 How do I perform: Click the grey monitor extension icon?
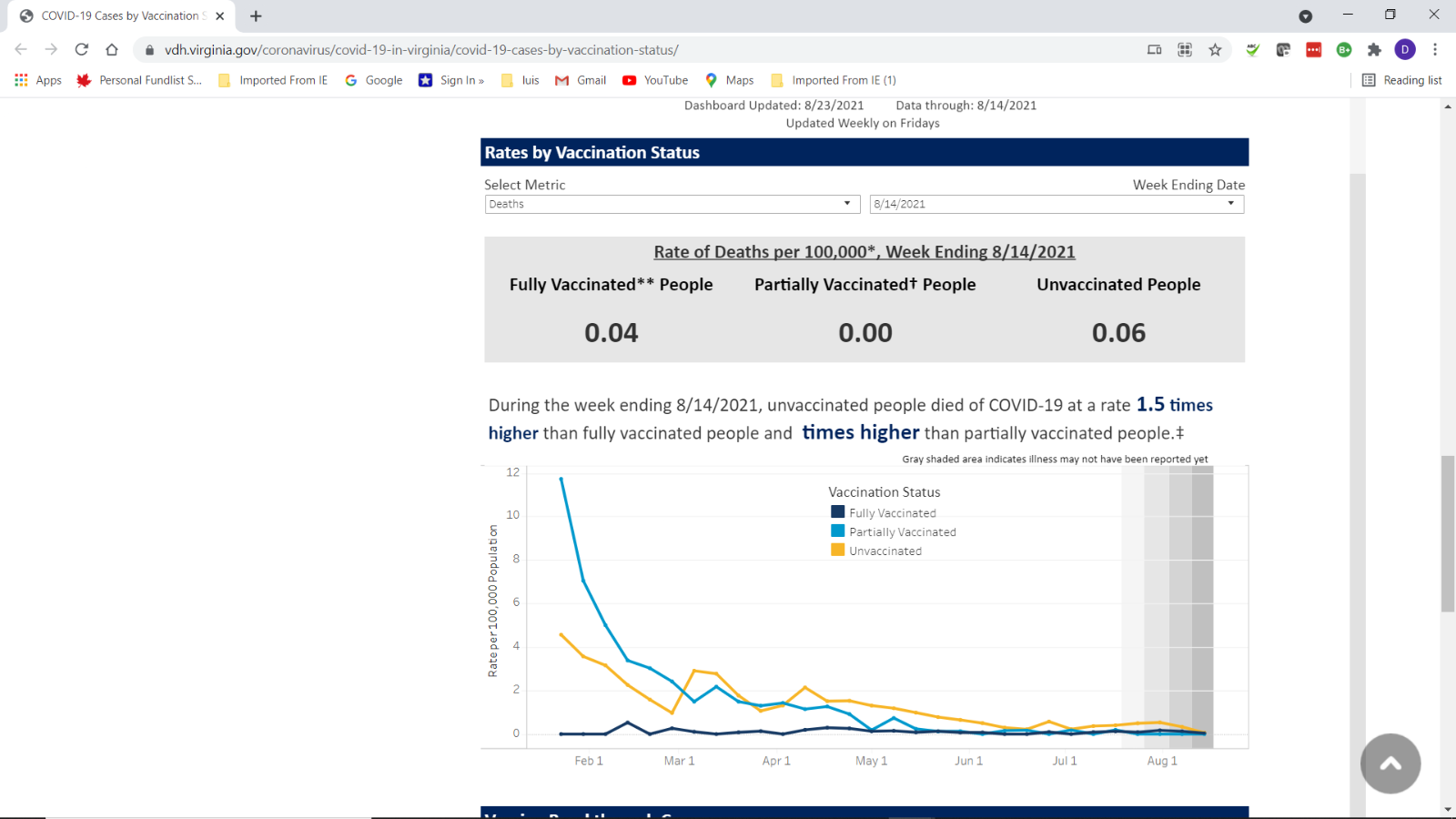point(1283,50)
